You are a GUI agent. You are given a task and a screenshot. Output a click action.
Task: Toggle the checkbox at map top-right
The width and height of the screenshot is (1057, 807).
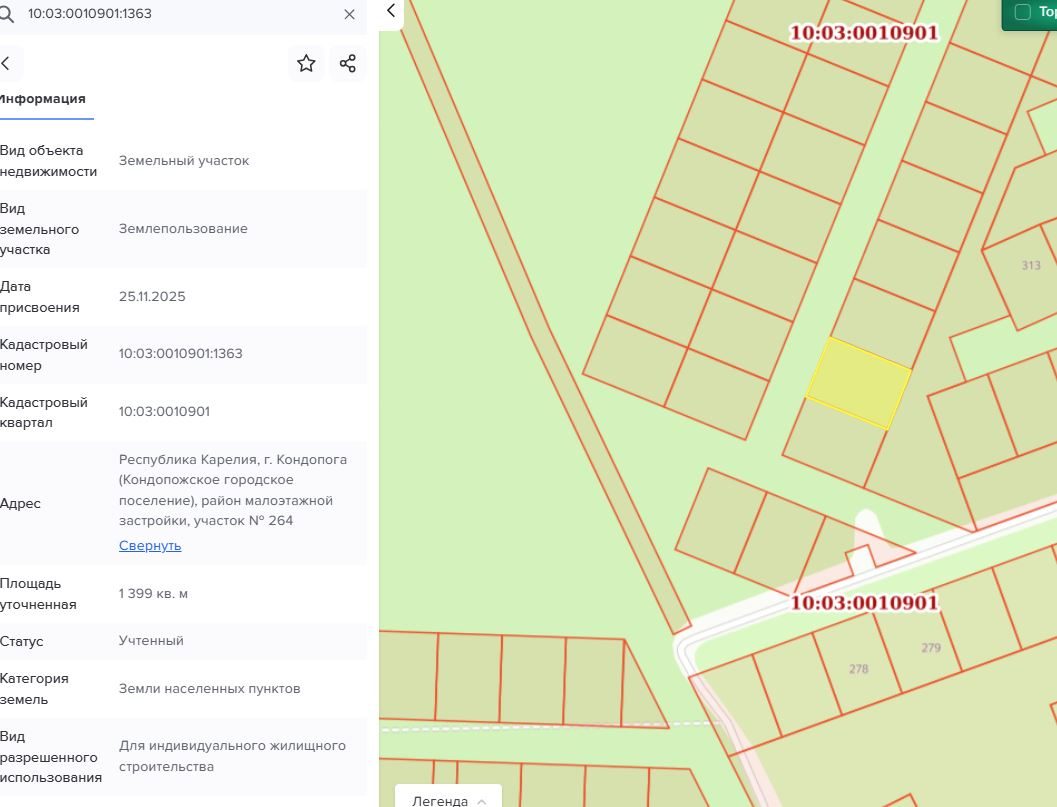[1023, 12]
